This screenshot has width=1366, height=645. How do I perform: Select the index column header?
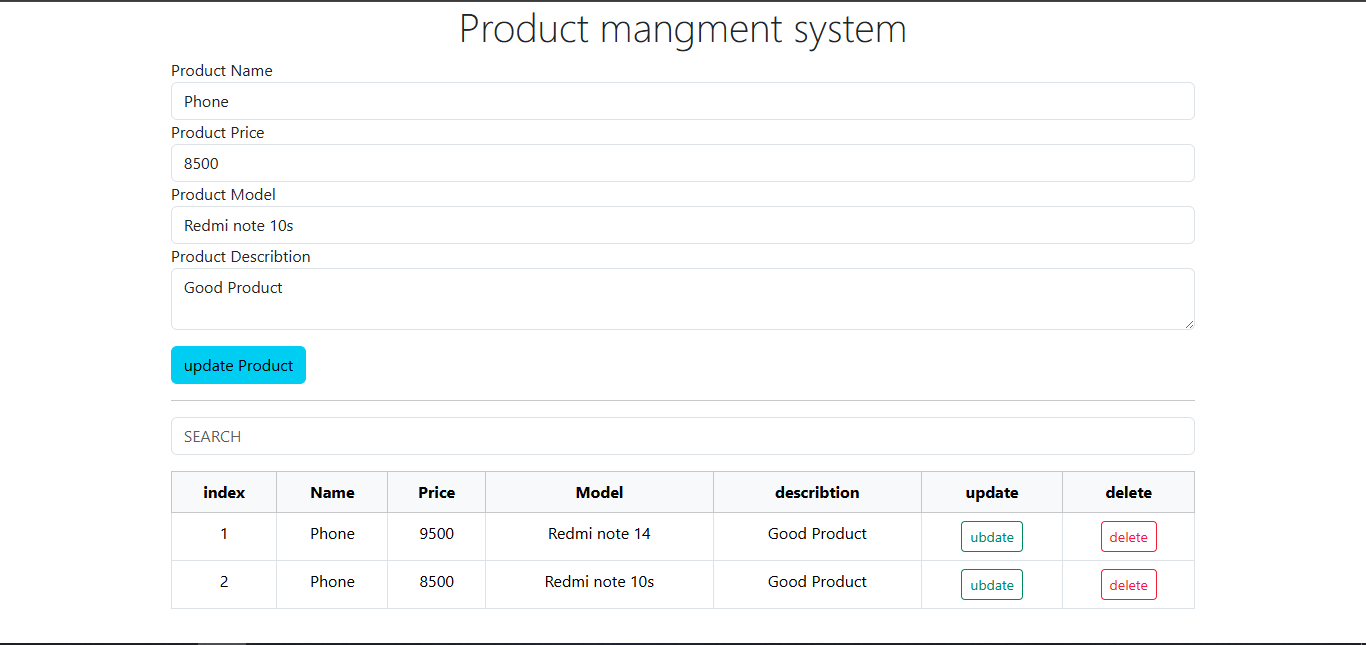click(224, 492)
